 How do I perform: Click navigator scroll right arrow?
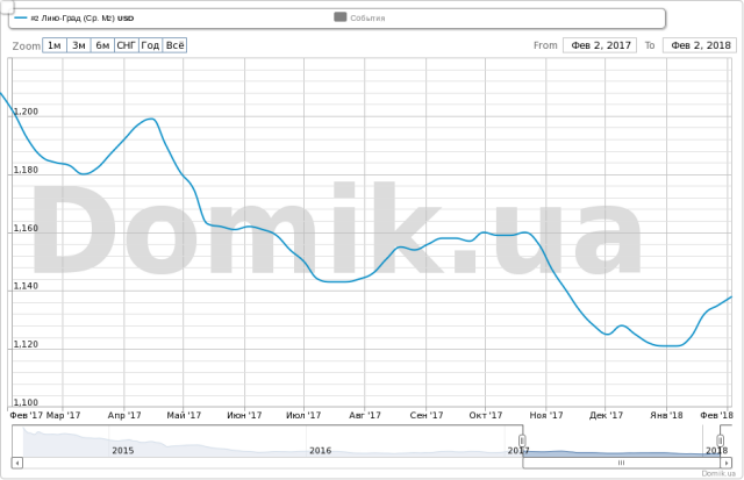(726, 462)
